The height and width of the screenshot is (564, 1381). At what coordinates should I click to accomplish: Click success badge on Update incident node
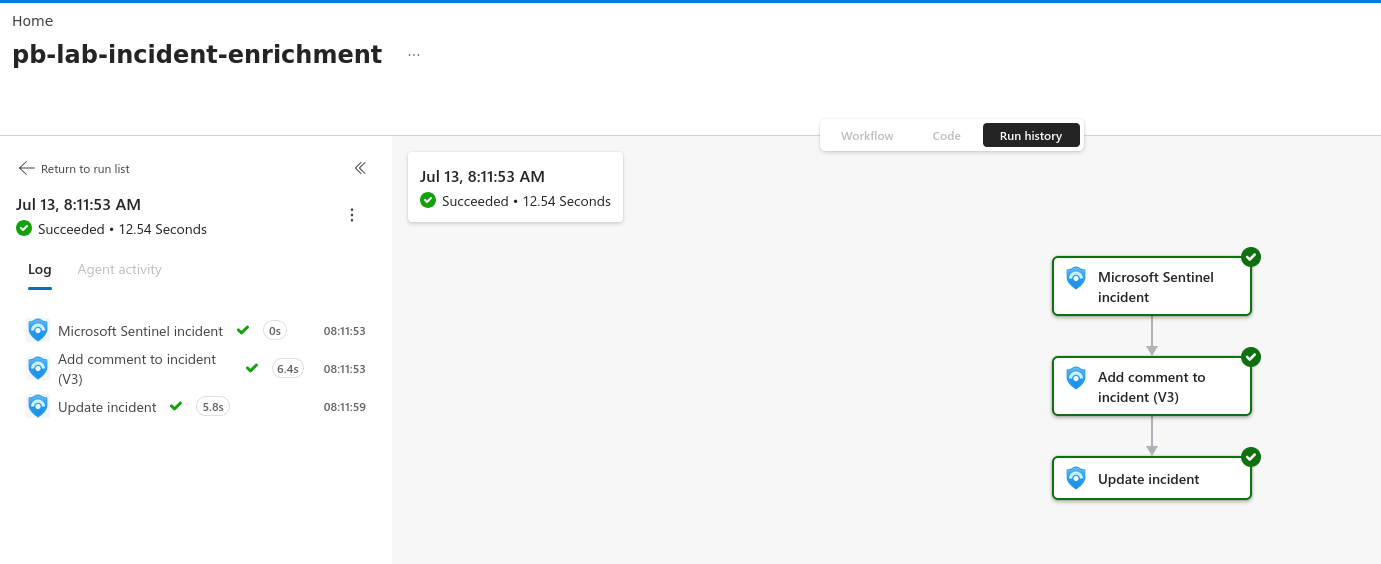[x=1251, y=457]
